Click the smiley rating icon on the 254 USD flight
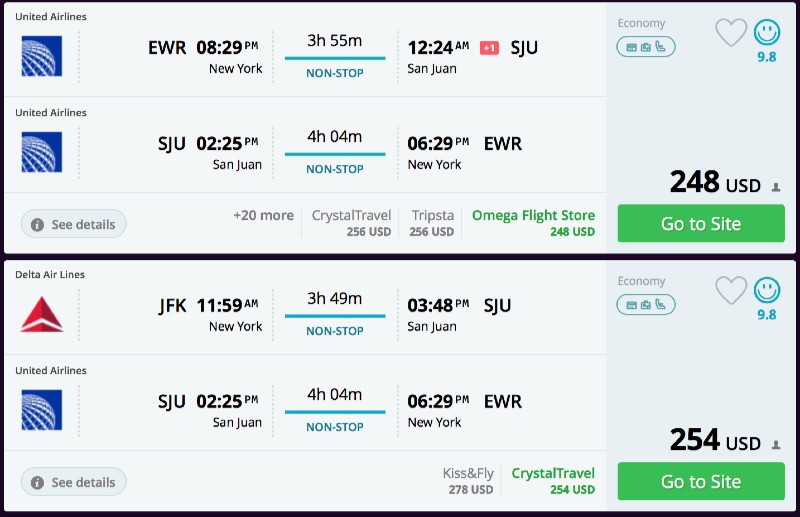 pyautogui.click(x=767, y=291)
